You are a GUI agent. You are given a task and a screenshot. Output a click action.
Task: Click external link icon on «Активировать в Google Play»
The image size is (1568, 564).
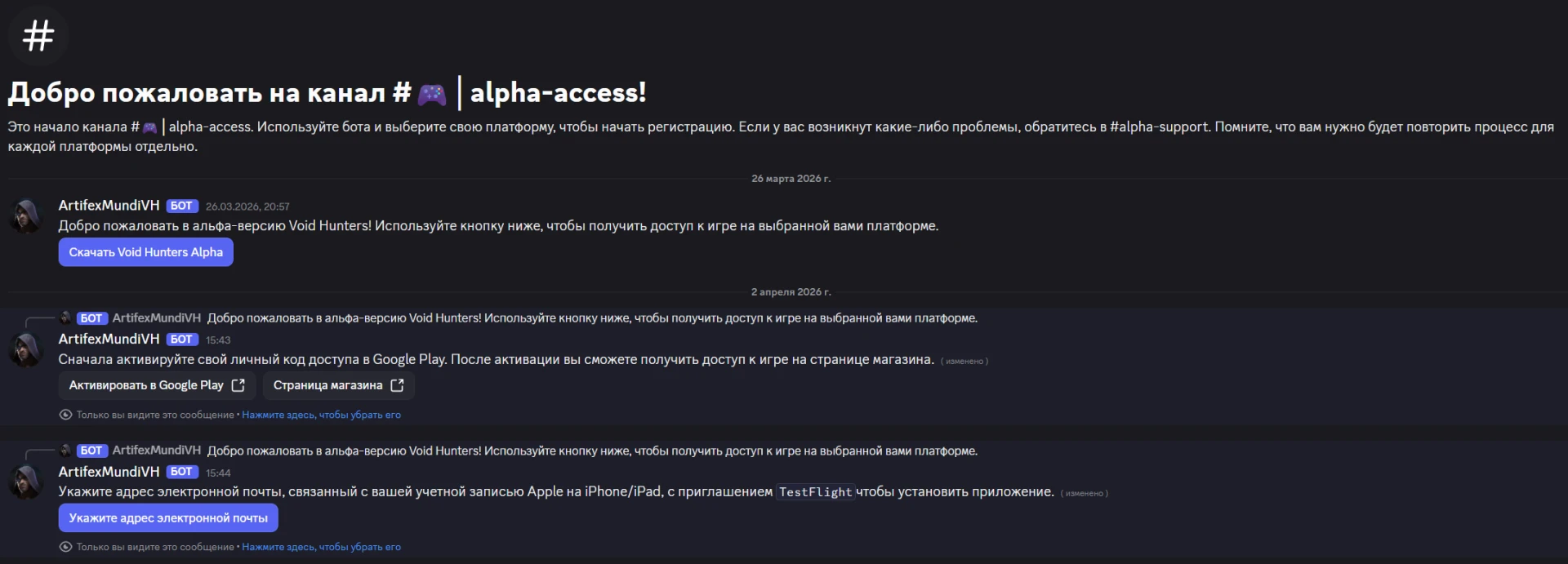tap(238, 385)
